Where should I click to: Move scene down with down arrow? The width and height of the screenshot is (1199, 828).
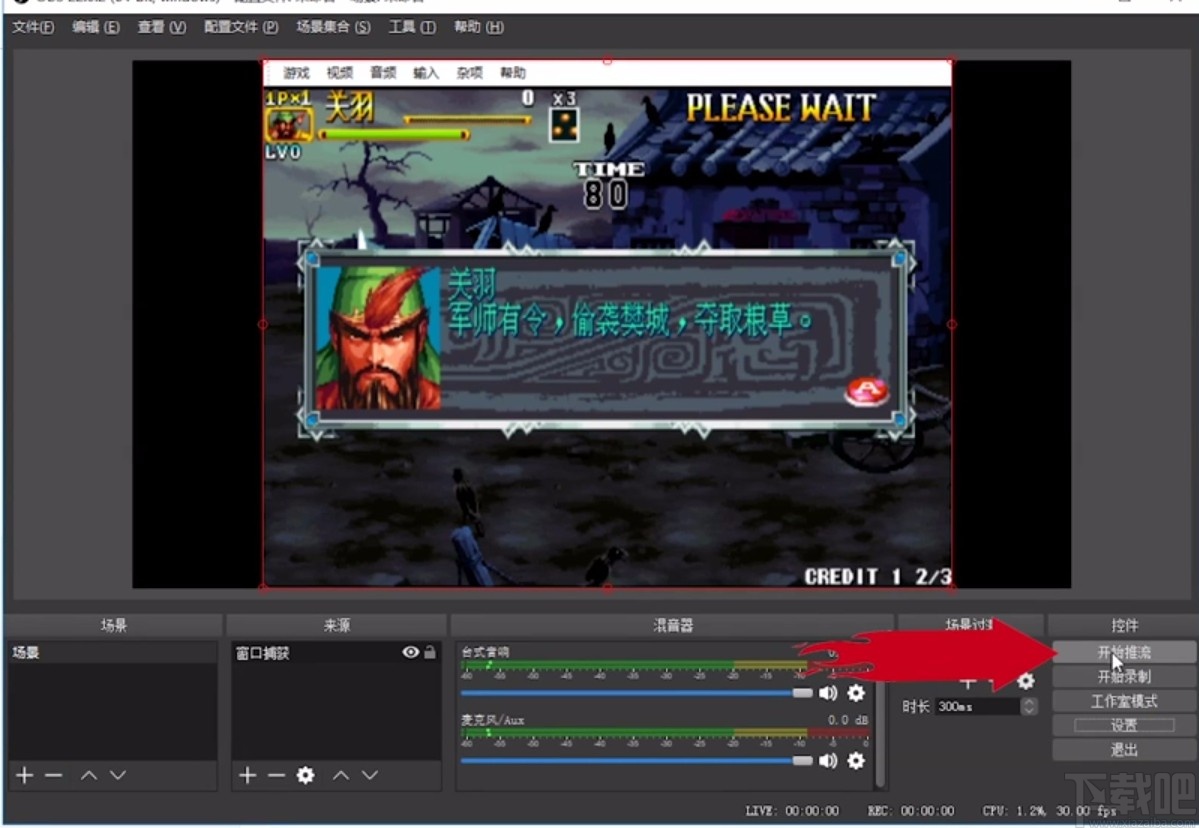pyautogui.click(x=118, y=775)
